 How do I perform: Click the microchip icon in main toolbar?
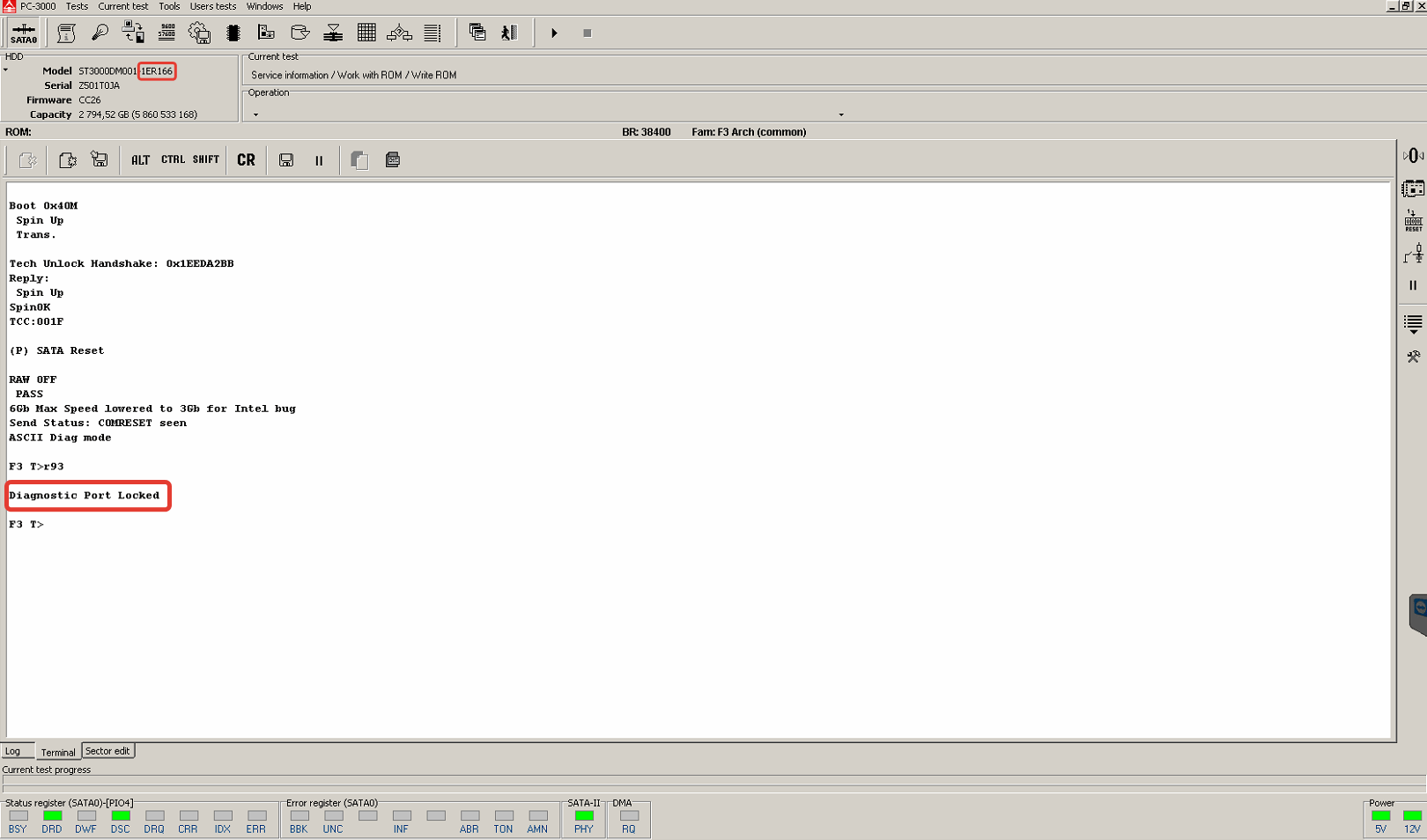[233, 33]
